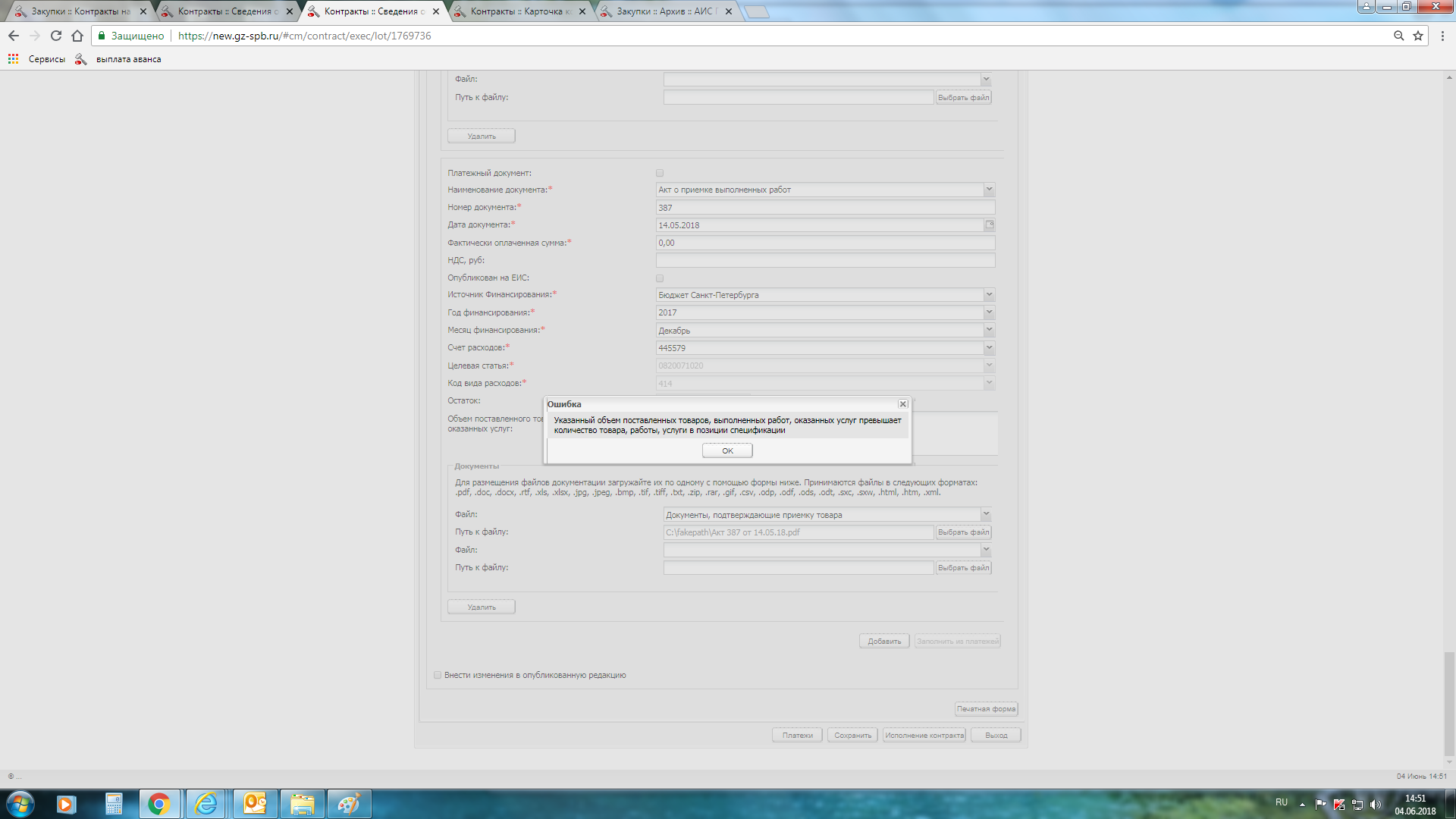Screen dimensions: 1456x819
Task: Expand Код вида расходов dropdown
Action: tap(989, 384)
